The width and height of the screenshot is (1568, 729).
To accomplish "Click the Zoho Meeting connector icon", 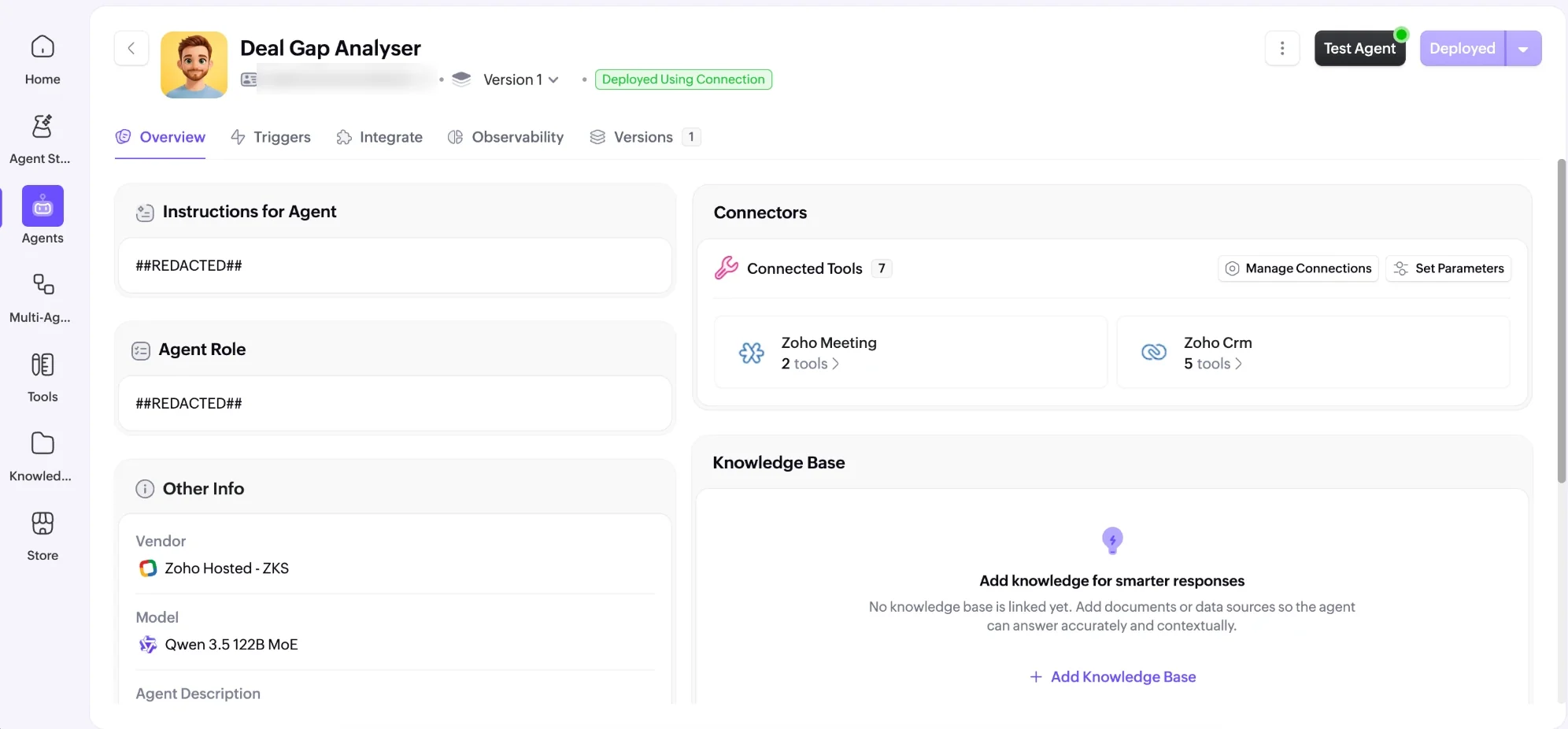I will click(752, 353).
